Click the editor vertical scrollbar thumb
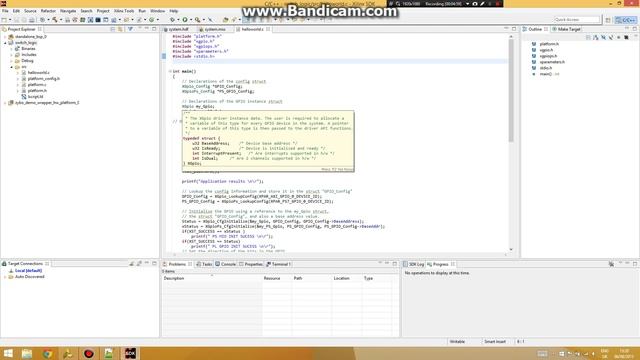Screen dimensions: 640x360 [511, 90]
